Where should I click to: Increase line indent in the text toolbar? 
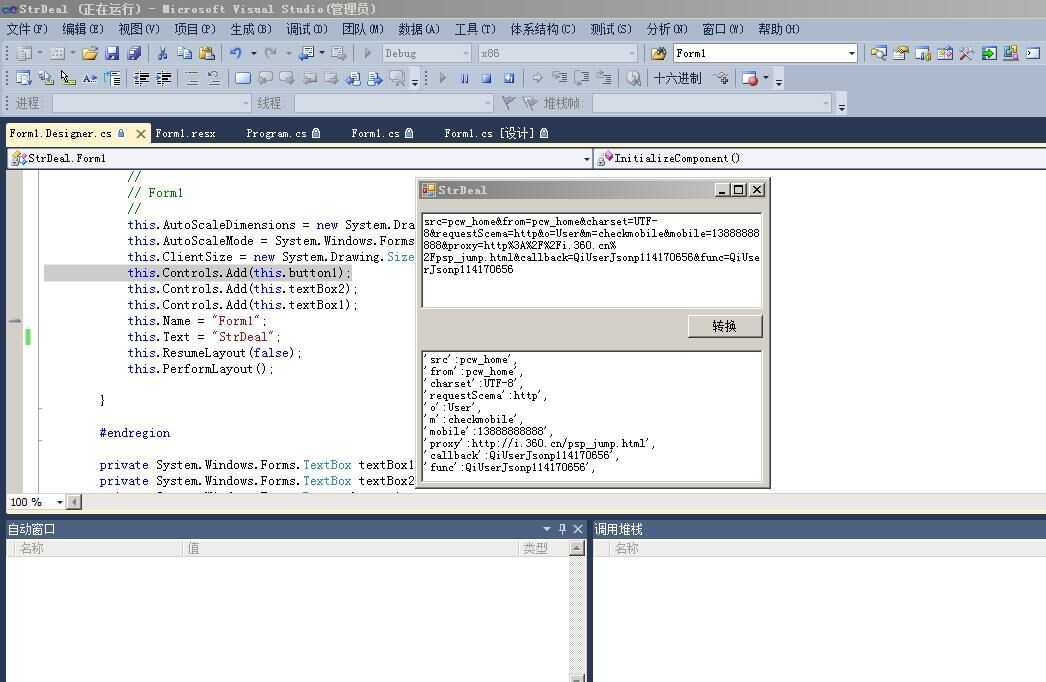(163, 79)
